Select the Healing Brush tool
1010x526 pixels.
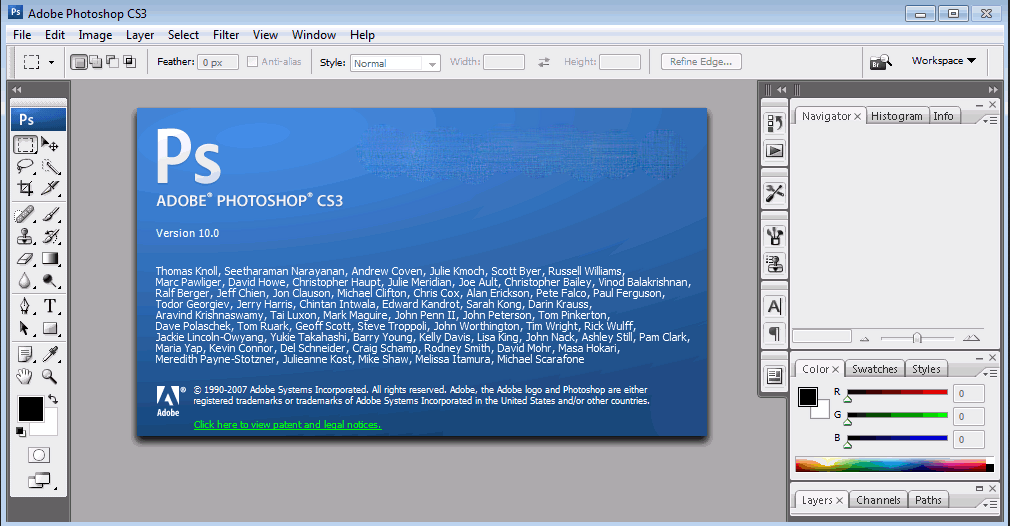[26, 214]
